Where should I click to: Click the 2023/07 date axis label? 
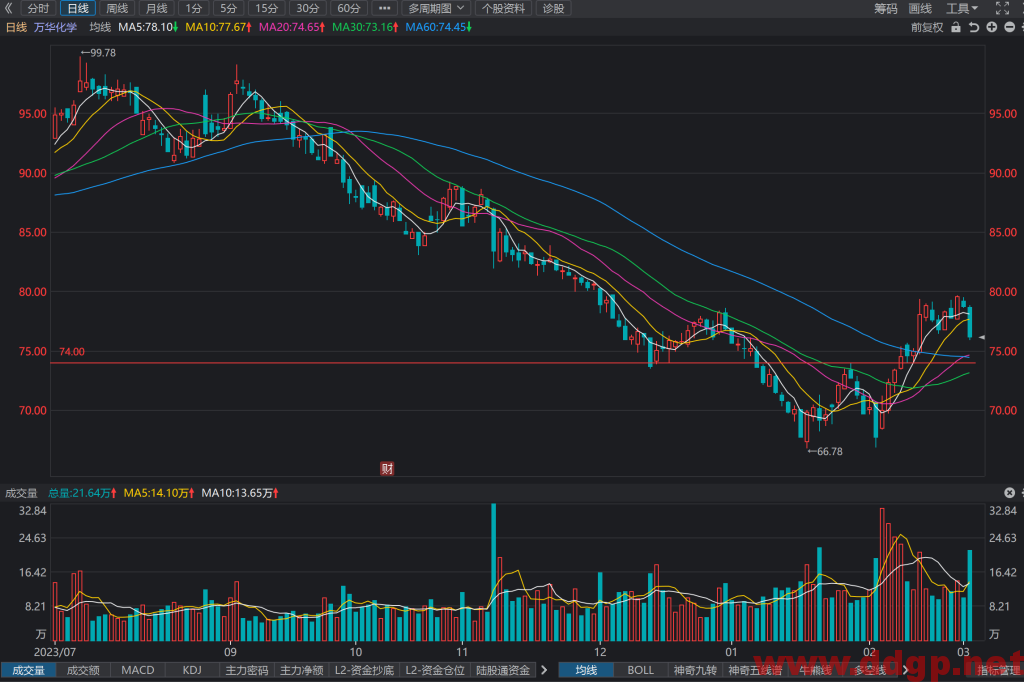pyautogui.click(x=55, y=652)
